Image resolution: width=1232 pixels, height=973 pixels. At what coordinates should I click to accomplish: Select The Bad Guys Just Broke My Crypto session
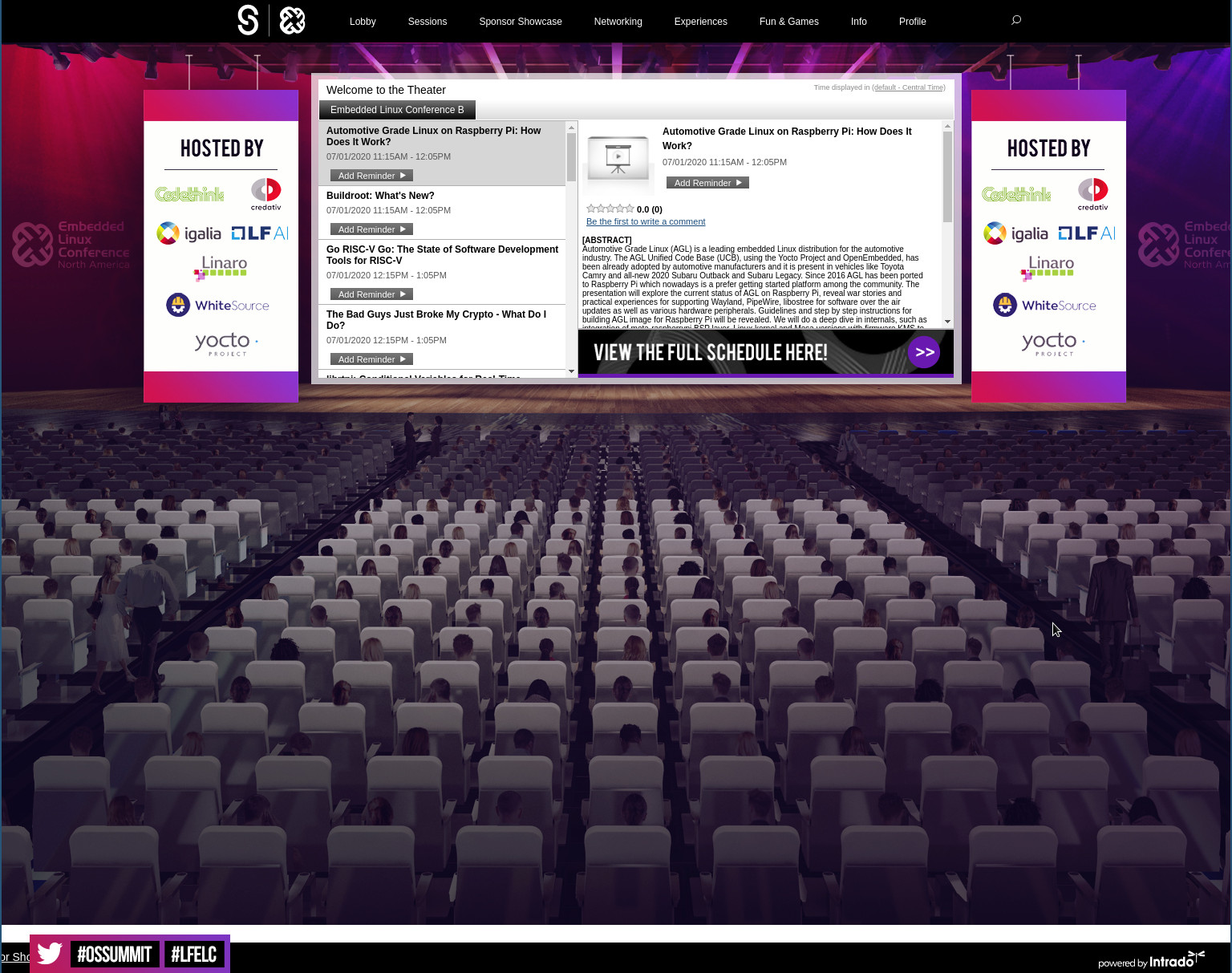tap(436, 320)
